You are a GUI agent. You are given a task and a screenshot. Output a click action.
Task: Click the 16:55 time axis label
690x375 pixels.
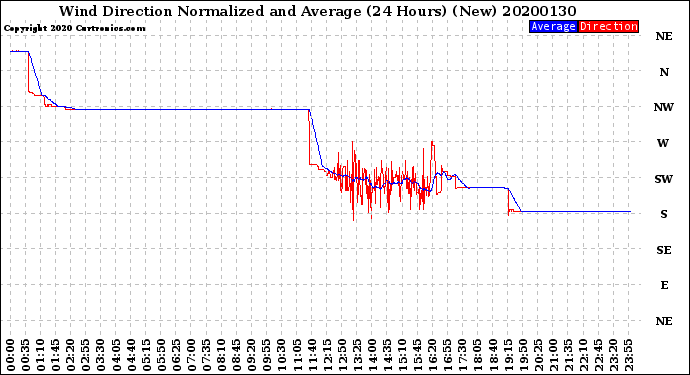tap(447, 355)
